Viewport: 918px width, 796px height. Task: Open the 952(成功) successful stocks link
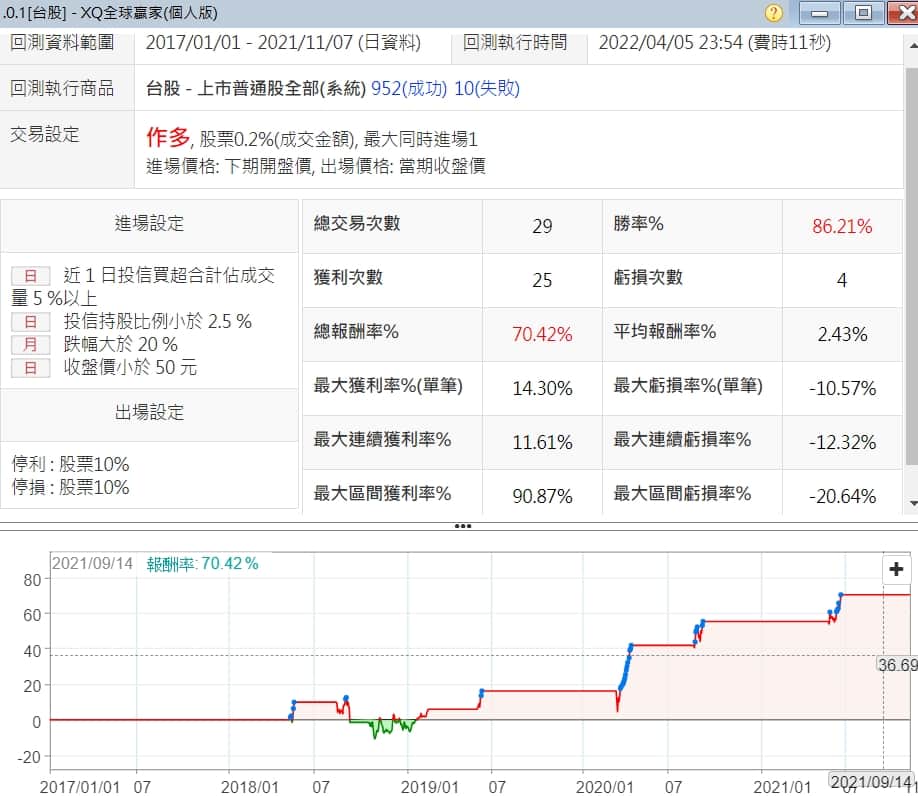pyautogui.click(x=403, y=88)
